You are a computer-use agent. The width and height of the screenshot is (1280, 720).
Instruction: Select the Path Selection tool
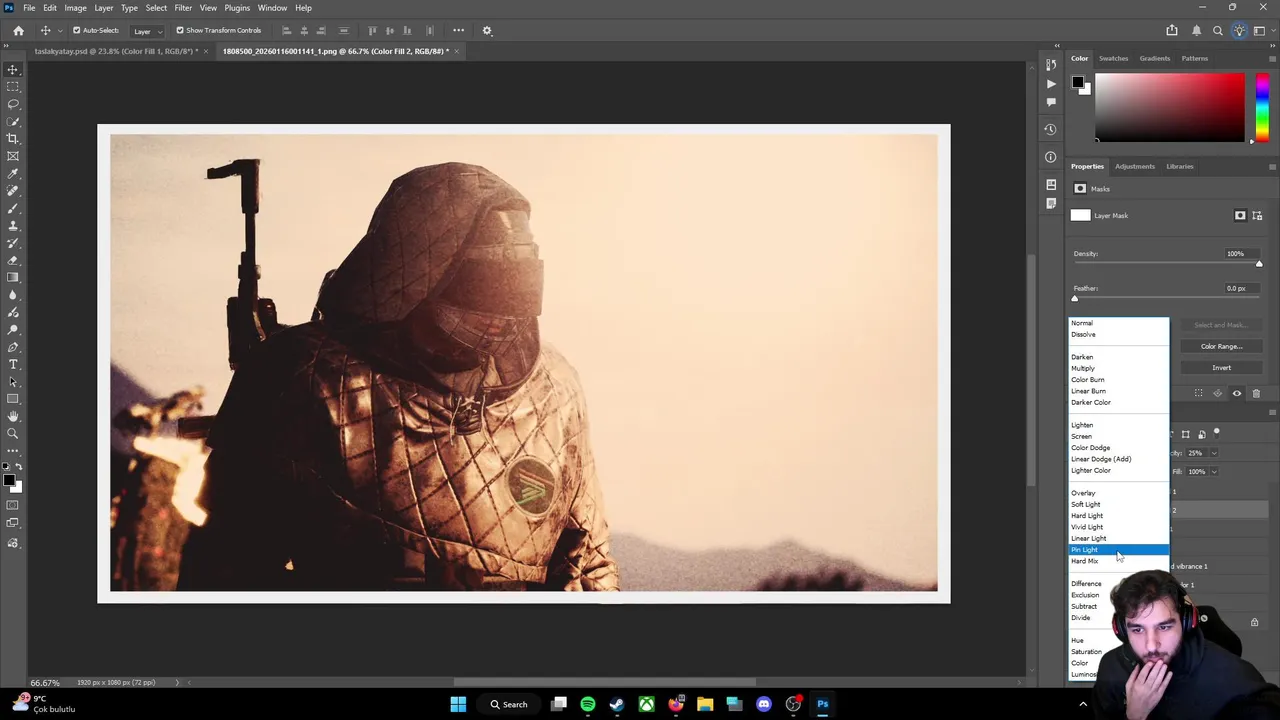pyautogui.click(x=13, y=382)
